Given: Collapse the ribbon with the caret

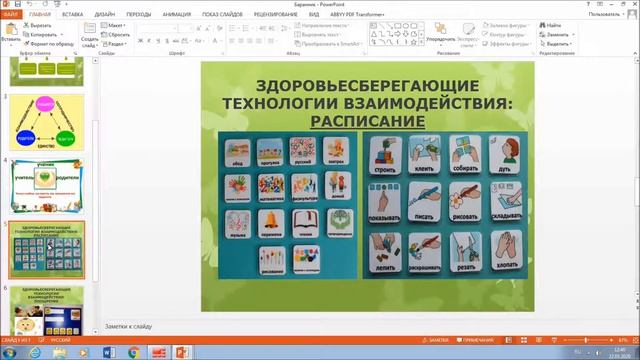Looking at the screenshot, I should [636, 53].
